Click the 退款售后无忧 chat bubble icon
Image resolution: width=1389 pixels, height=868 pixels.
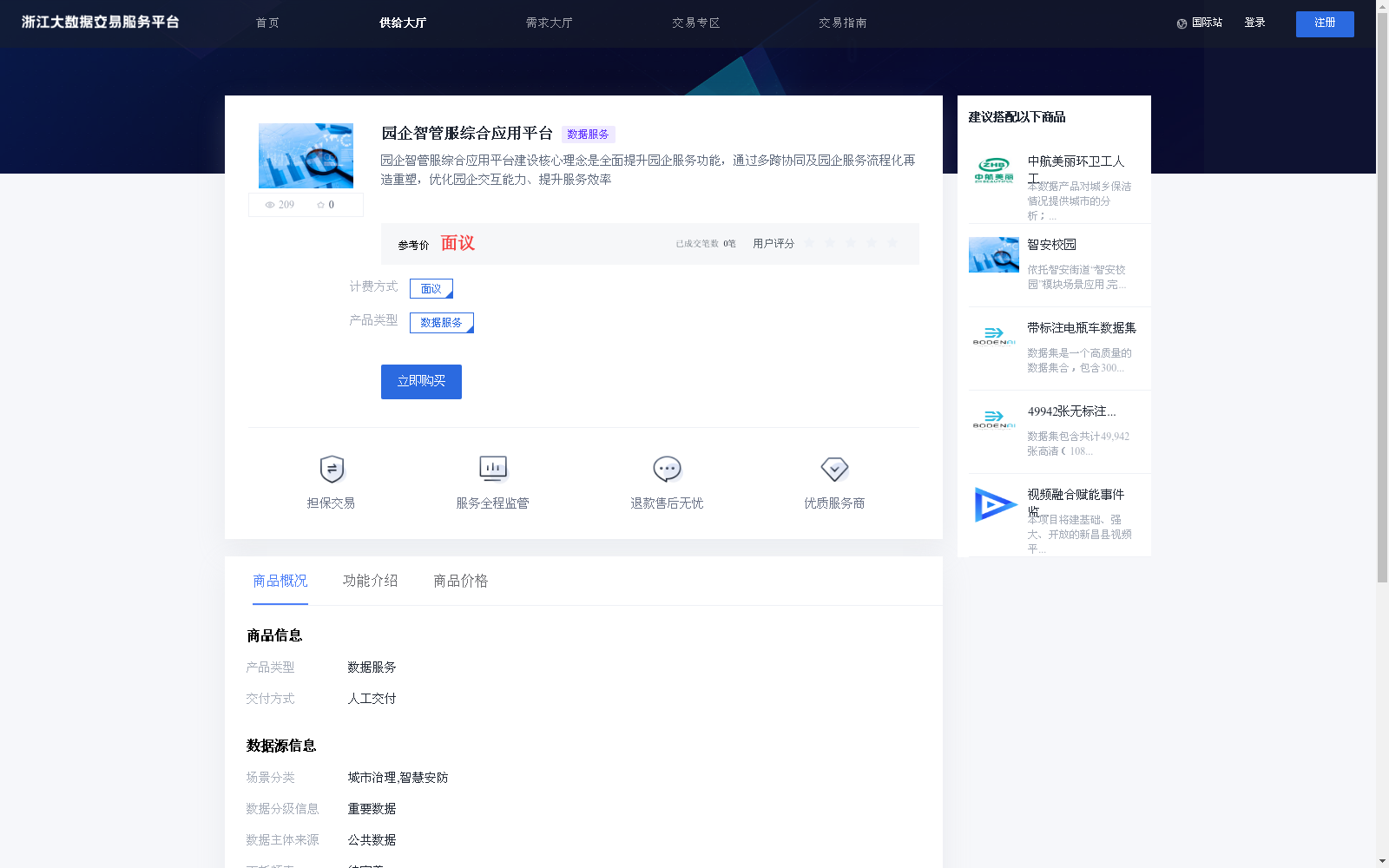[667, 470]
